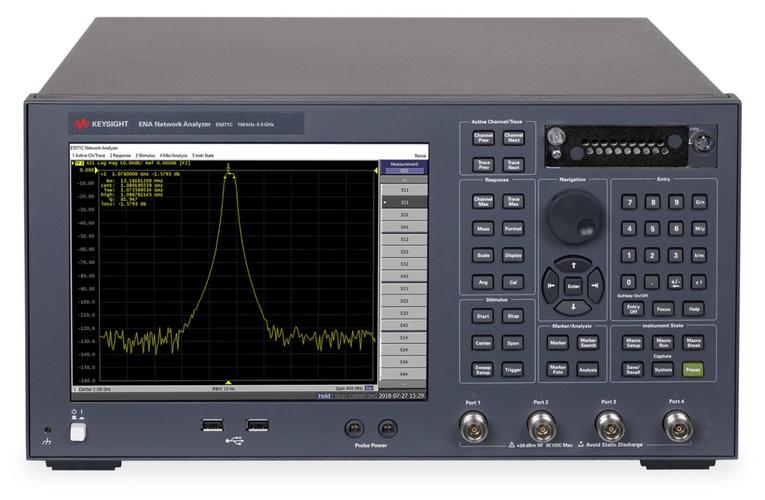The width and height of the screenshot is (765, 500).
Task: Hit the Start stimulus key
Action: point(483,316)
